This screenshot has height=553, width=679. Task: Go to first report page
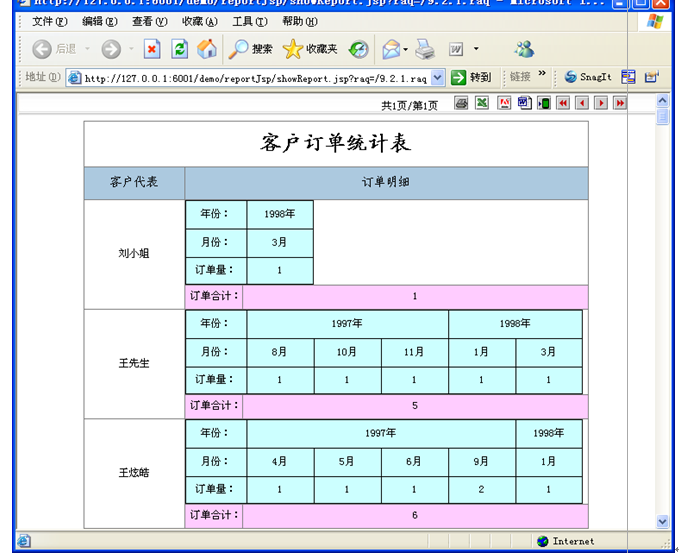563,103
